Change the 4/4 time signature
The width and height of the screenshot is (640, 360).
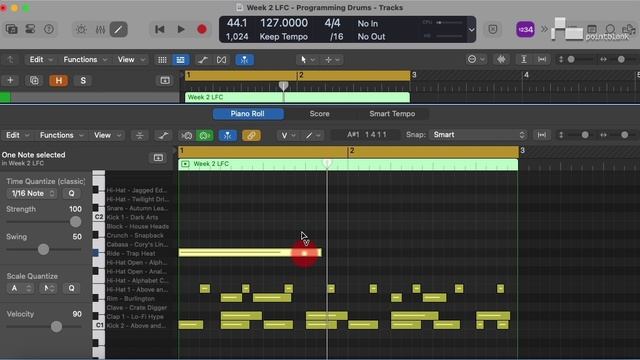coord(333,23)
